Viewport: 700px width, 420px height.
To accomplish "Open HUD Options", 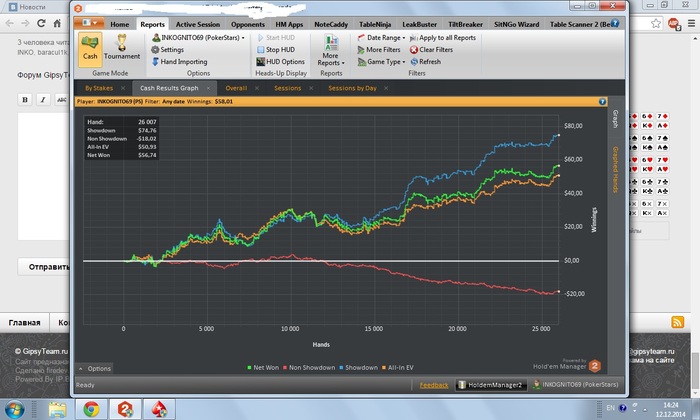I will pyautogui.click(x=280, y=62).
